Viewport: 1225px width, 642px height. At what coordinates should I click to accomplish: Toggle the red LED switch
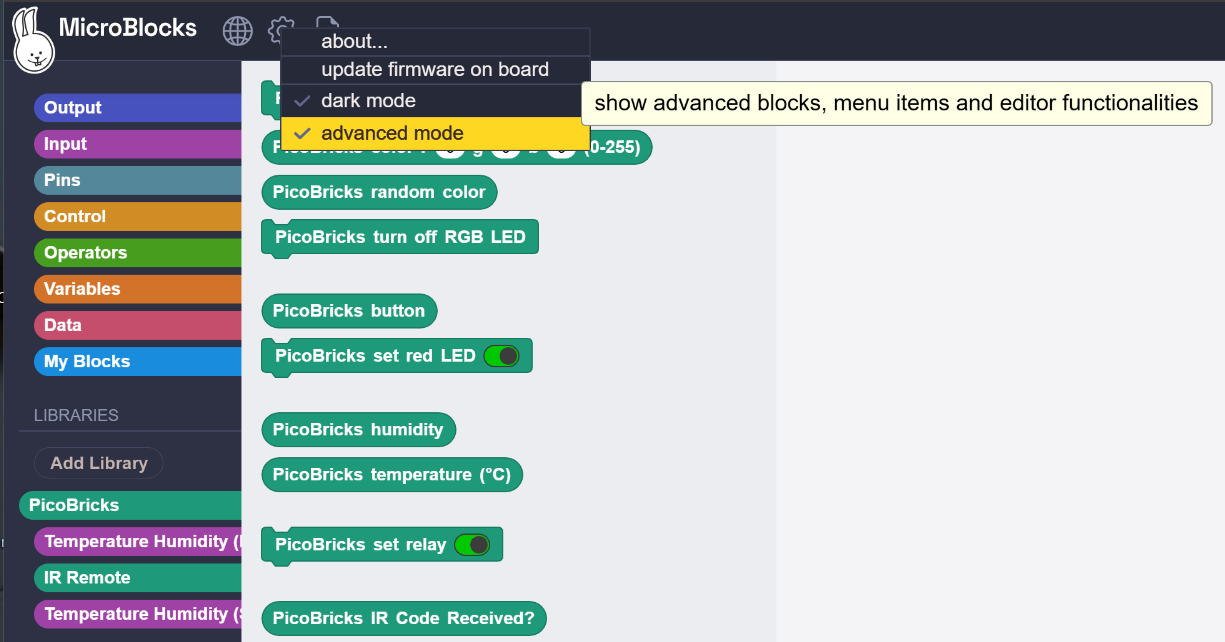(501, 356)
